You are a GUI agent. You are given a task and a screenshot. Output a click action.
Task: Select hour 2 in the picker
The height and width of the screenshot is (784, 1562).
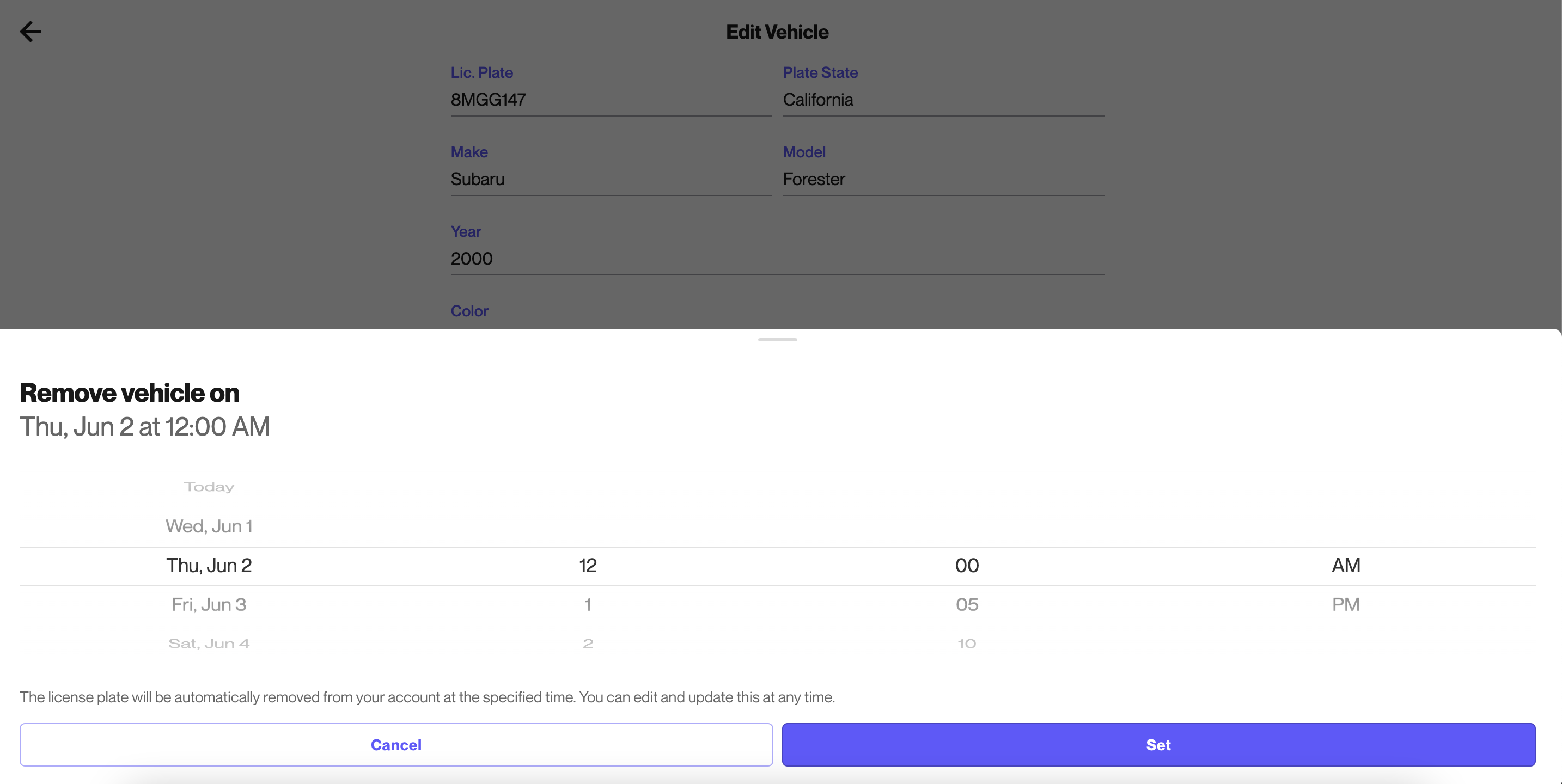click(588, 644)
